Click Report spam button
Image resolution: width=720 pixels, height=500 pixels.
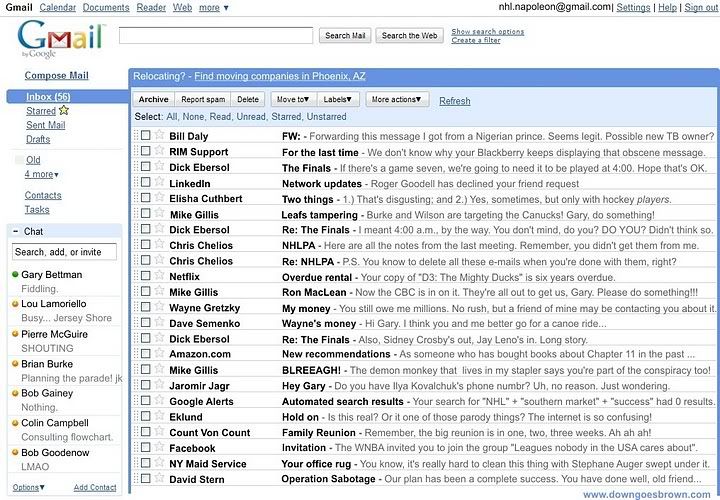pyautogui.click(x=203, y=99)
